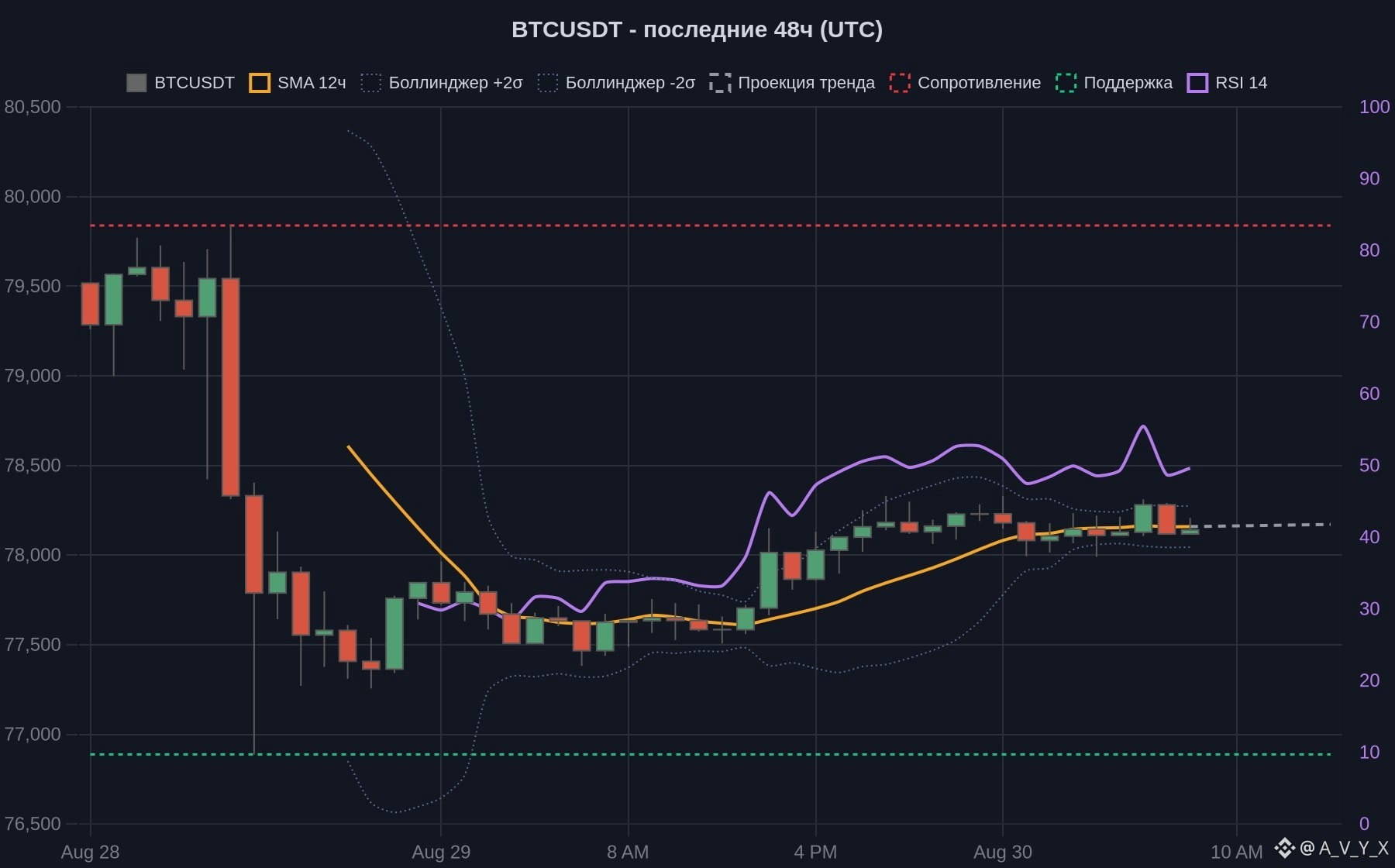Click the RSI axis value 30
Image resolution: width=1395 pixels, height=868 pixels.
coord(1369,609)
